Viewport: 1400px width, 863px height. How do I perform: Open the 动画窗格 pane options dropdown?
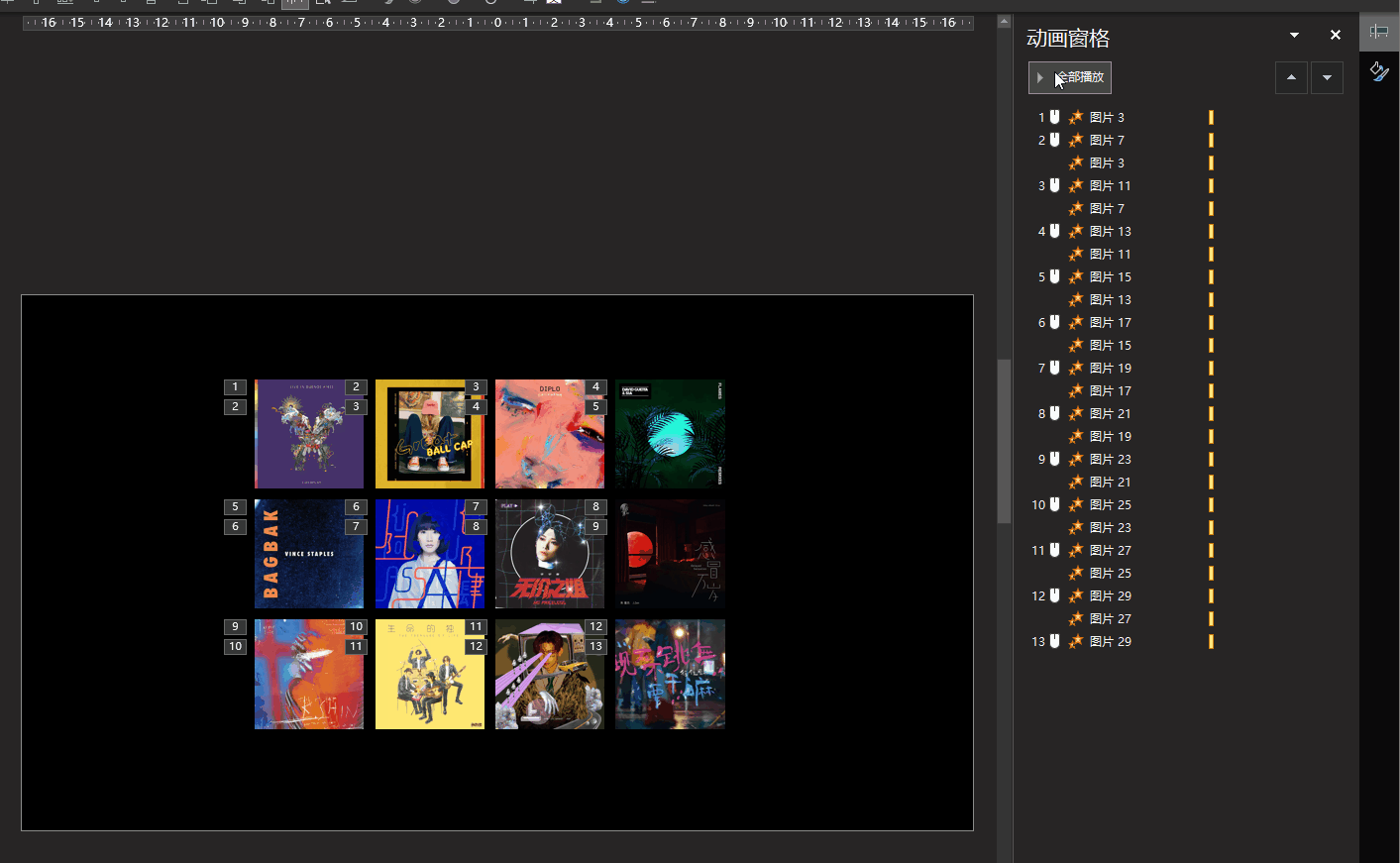click(x=1294, y=35)
